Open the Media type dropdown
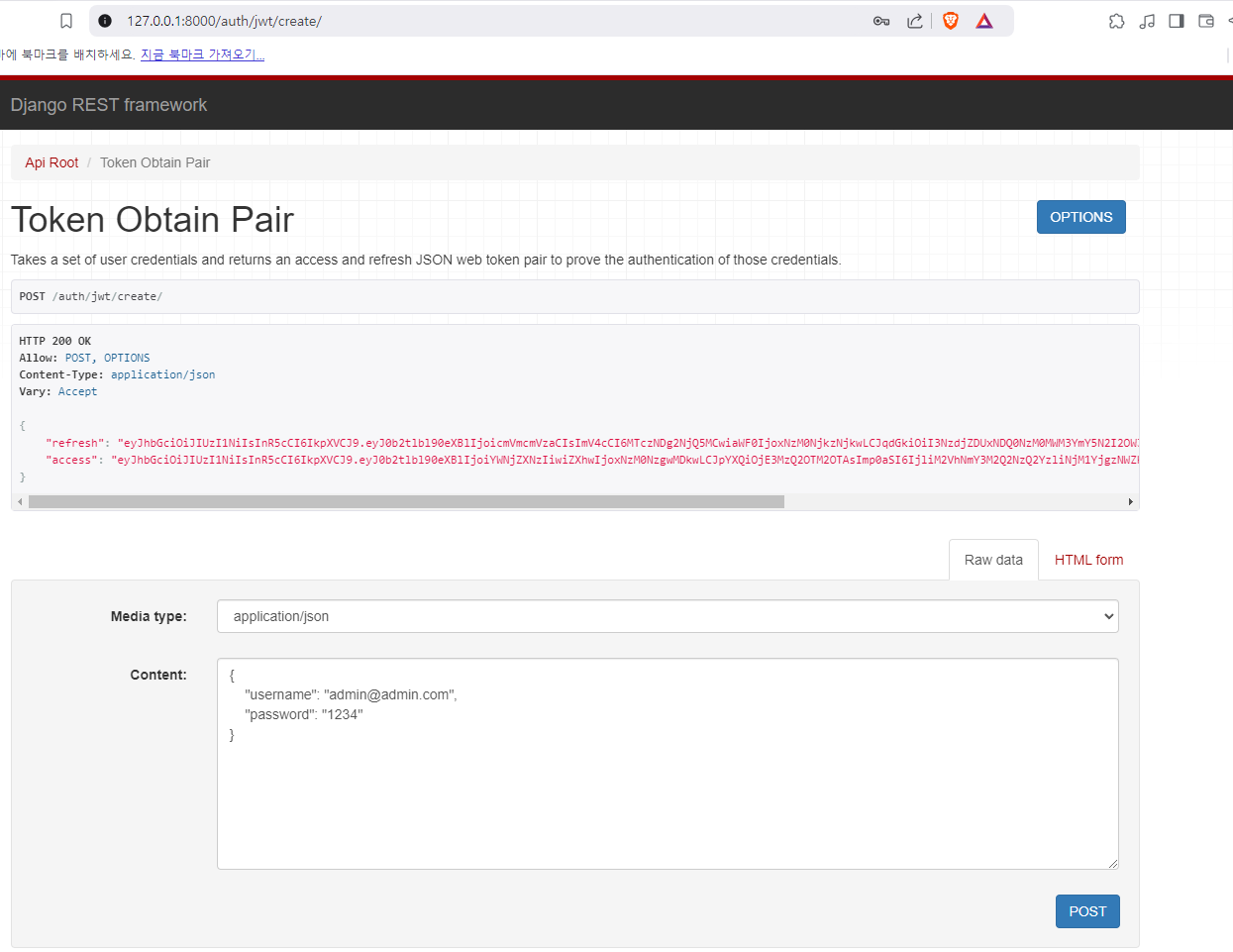This screenshot has width=1233, height=952. point(668,616)
